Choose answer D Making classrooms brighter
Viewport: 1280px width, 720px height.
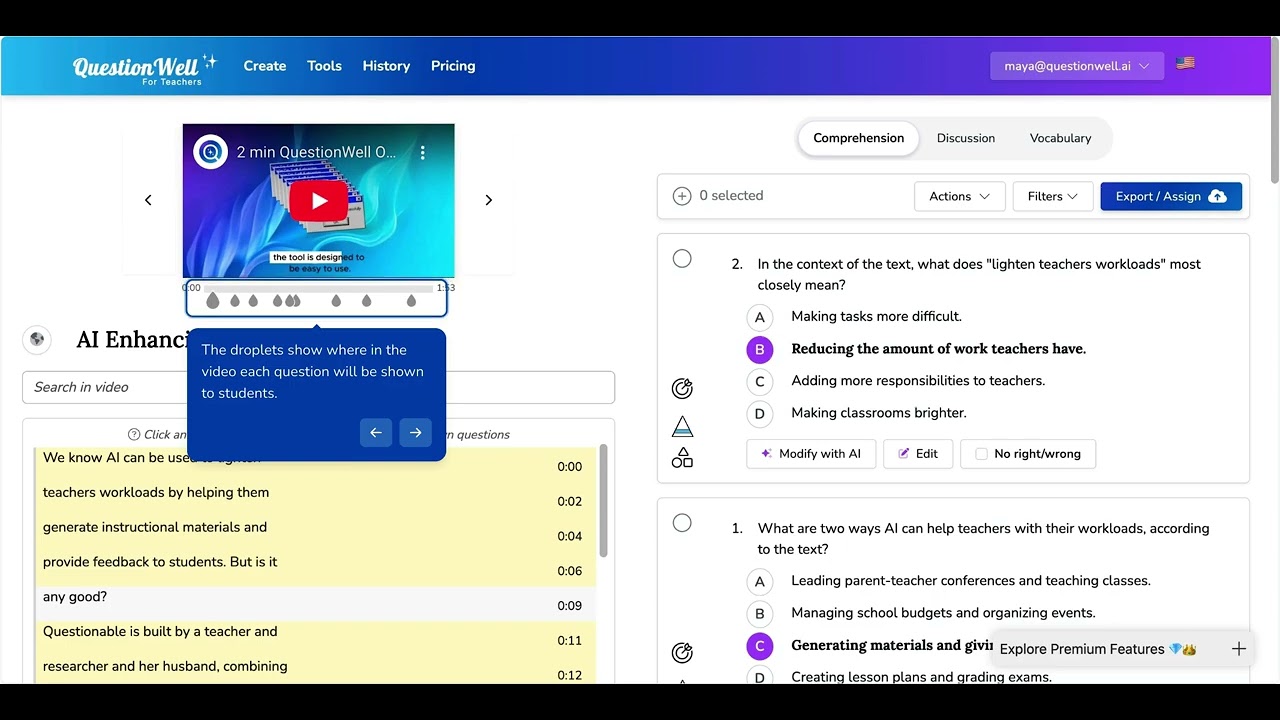pos(760,413)
